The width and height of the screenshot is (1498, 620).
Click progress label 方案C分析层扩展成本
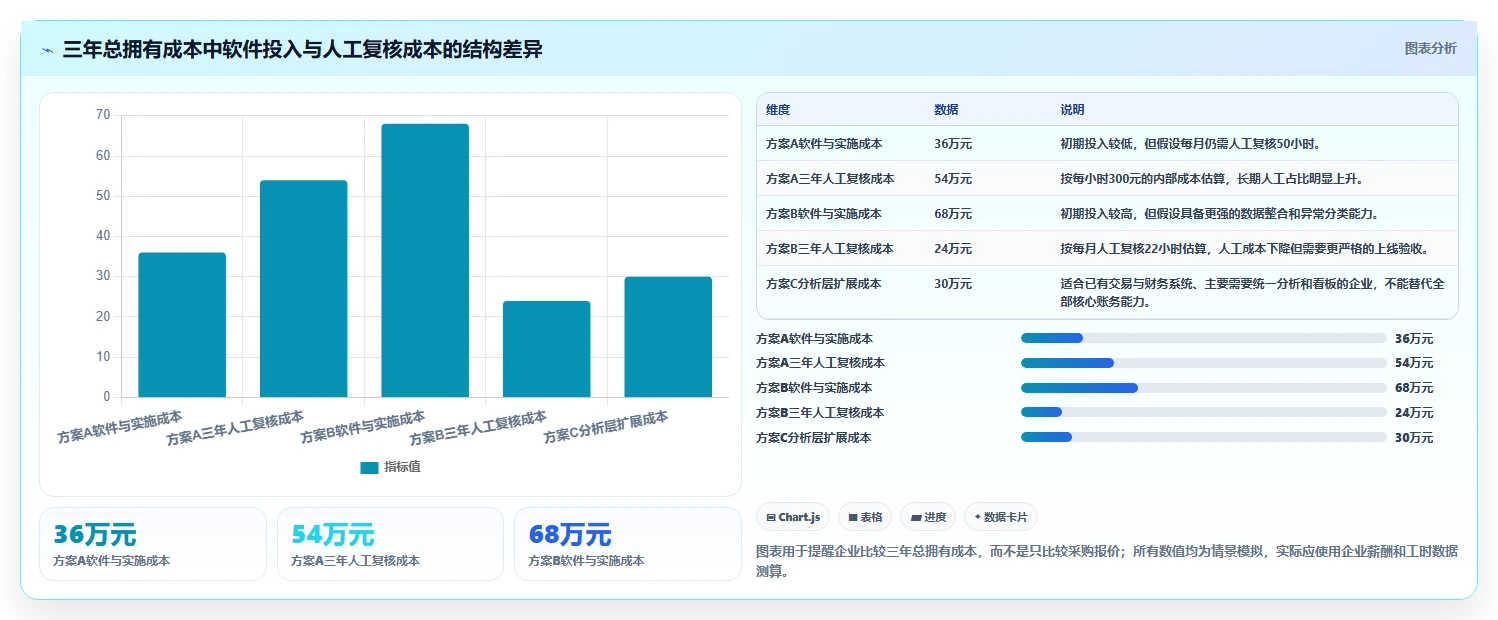[814, 438]
